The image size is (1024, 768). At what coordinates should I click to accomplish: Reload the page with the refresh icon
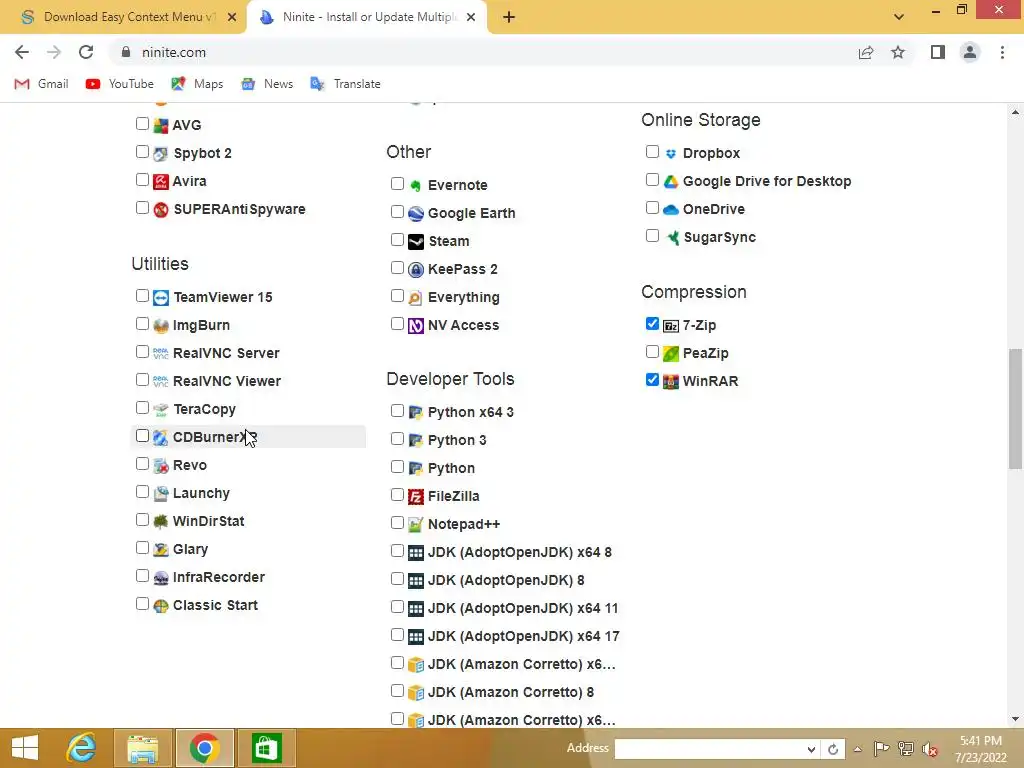pyautogui.click(x=86, y=52)
